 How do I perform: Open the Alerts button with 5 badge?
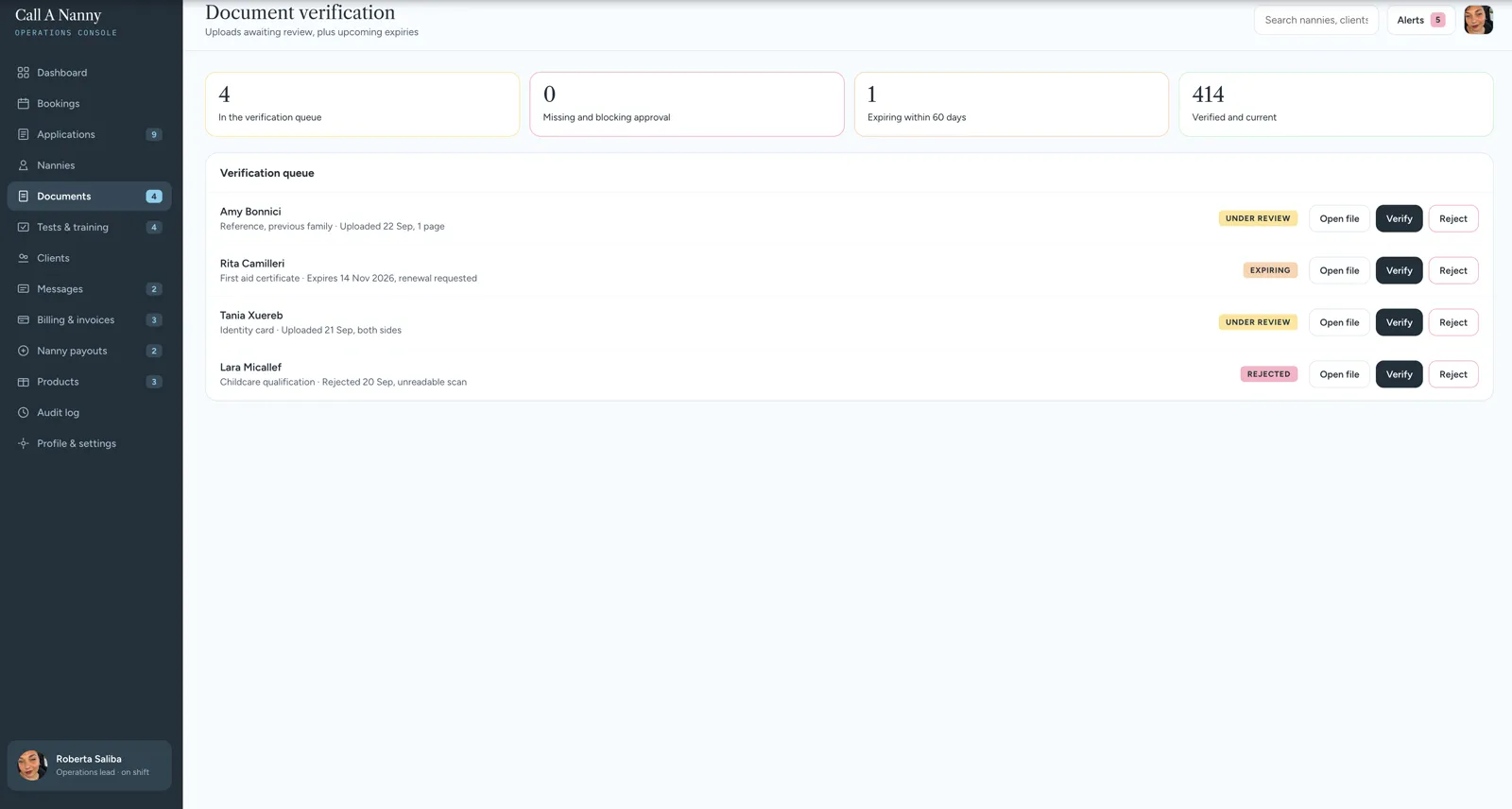click(1420, 20)
